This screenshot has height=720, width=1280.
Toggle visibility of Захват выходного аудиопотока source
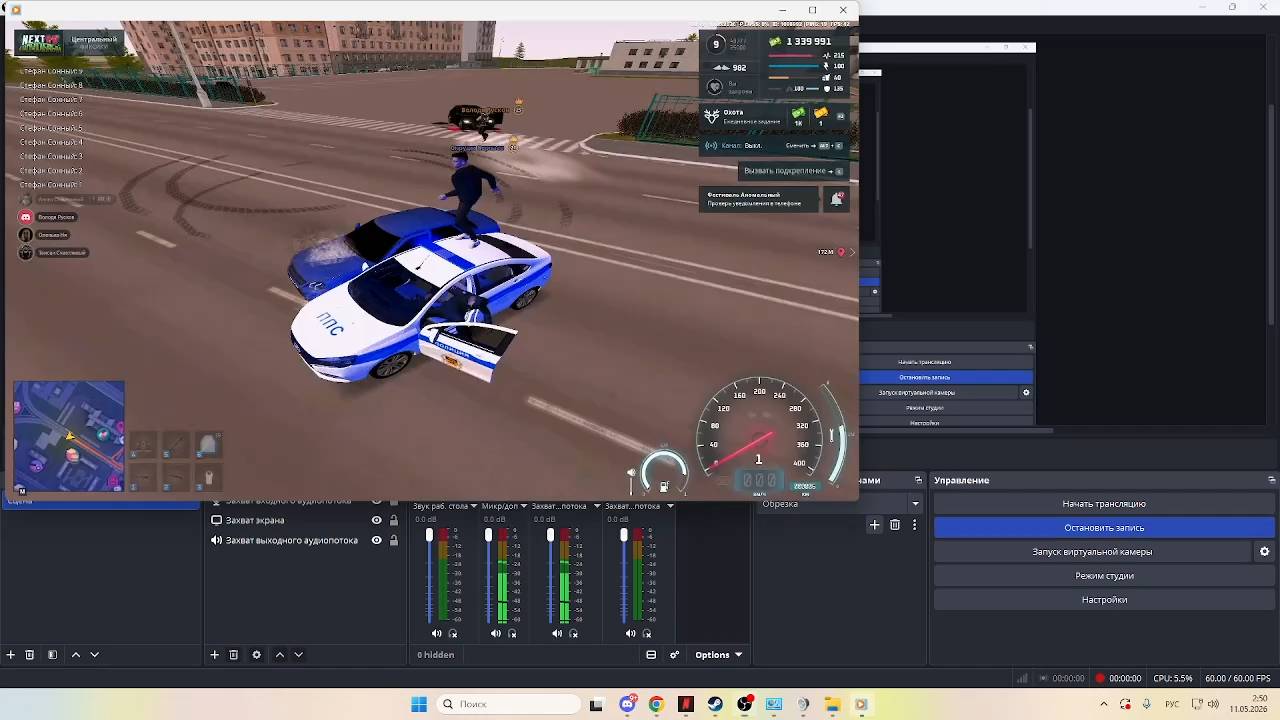coord(377,541)
